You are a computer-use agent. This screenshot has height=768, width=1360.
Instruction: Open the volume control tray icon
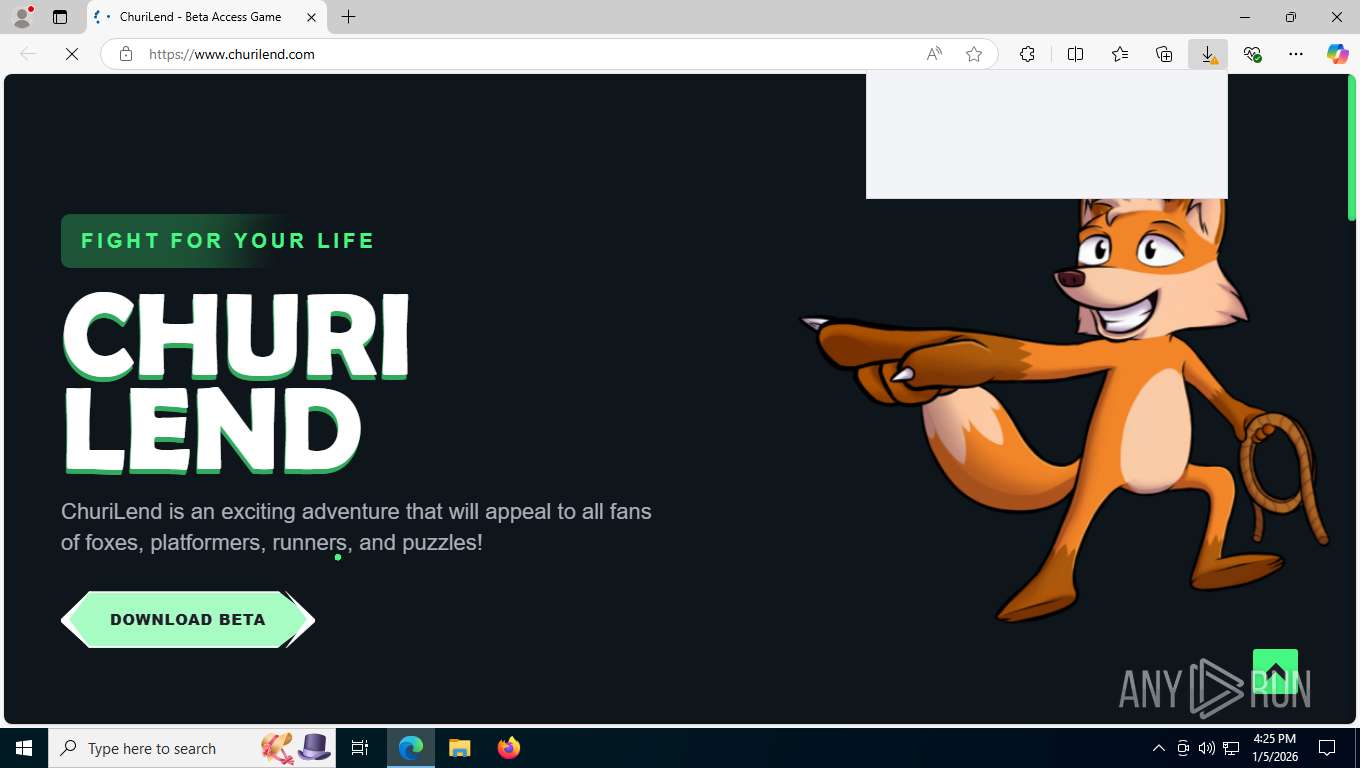coord(1207,748)
